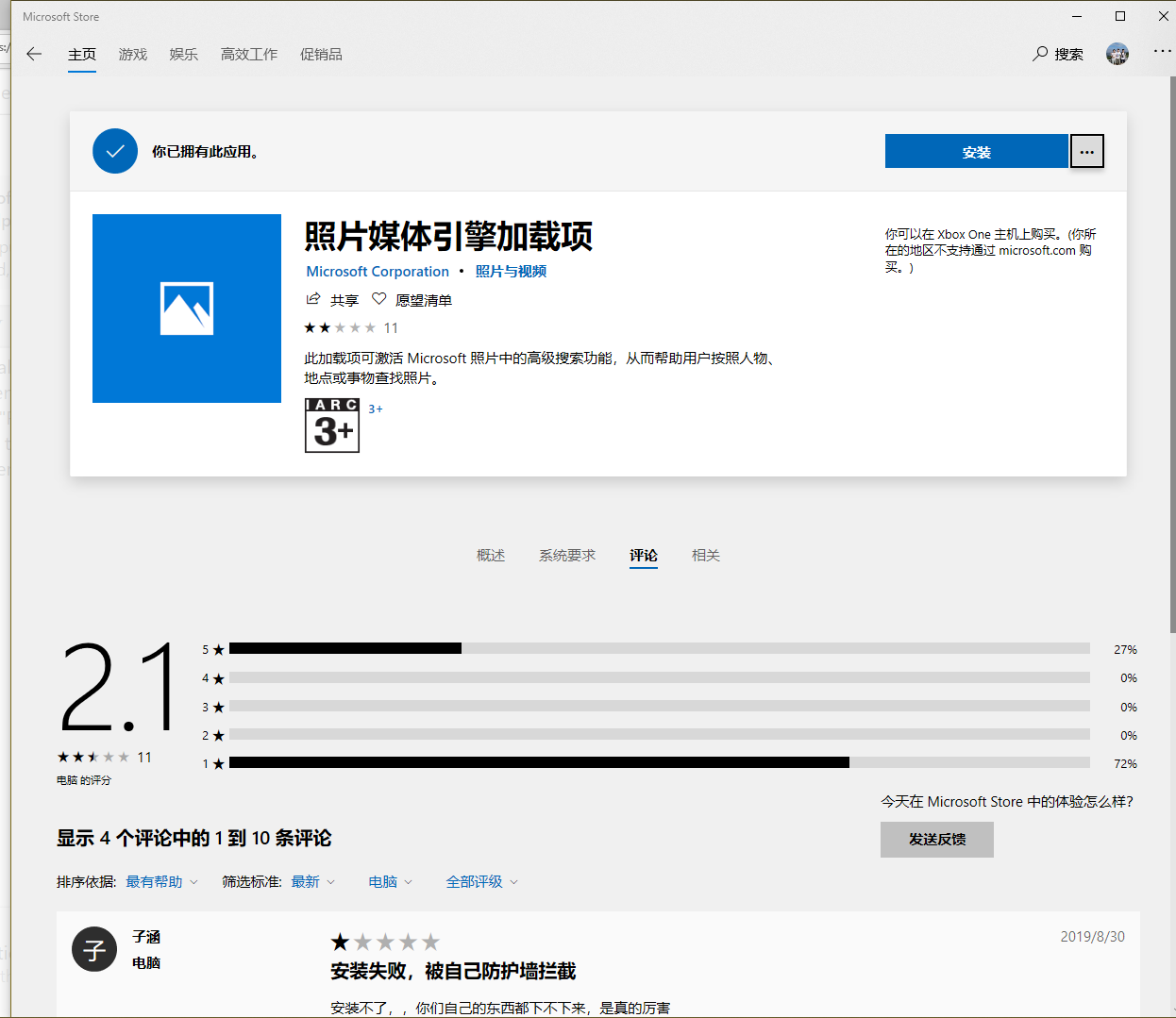Image resolution: width=1176 pixels, height=1018 pixels.
Task: Click the blue 安装 button
Action: tap(976, 151)
